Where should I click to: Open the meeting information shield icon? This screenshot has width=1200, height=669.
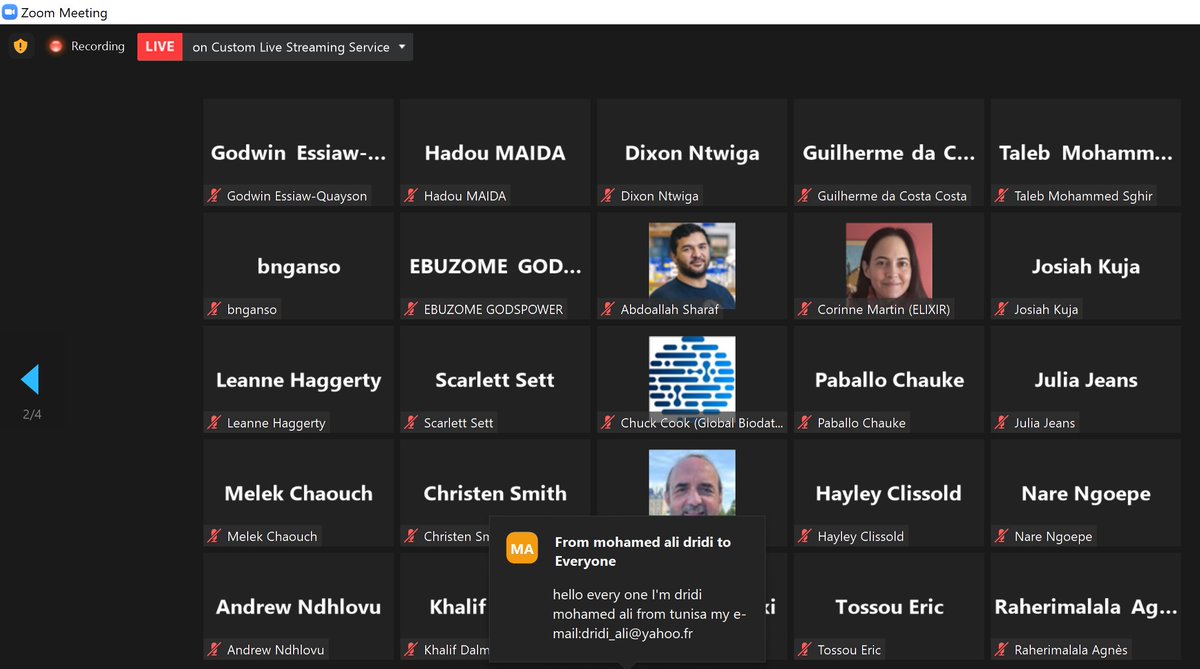pos(20,46)
